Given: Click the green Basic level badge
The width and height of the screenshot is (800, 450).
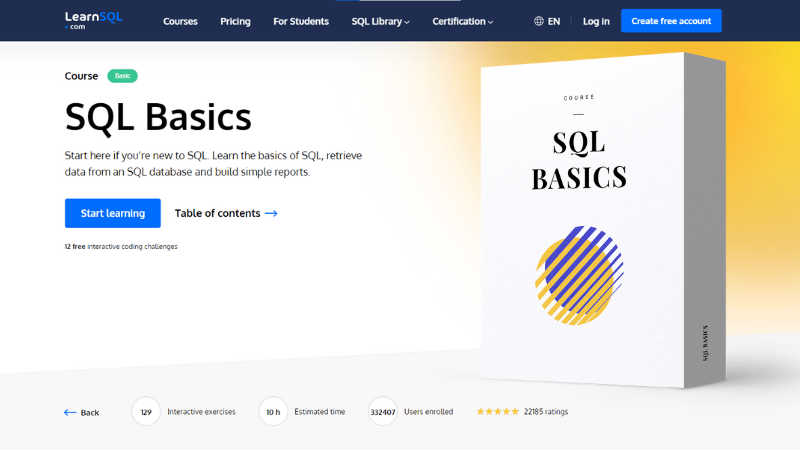Looking at the screenshot, I should tap(122, 76).
